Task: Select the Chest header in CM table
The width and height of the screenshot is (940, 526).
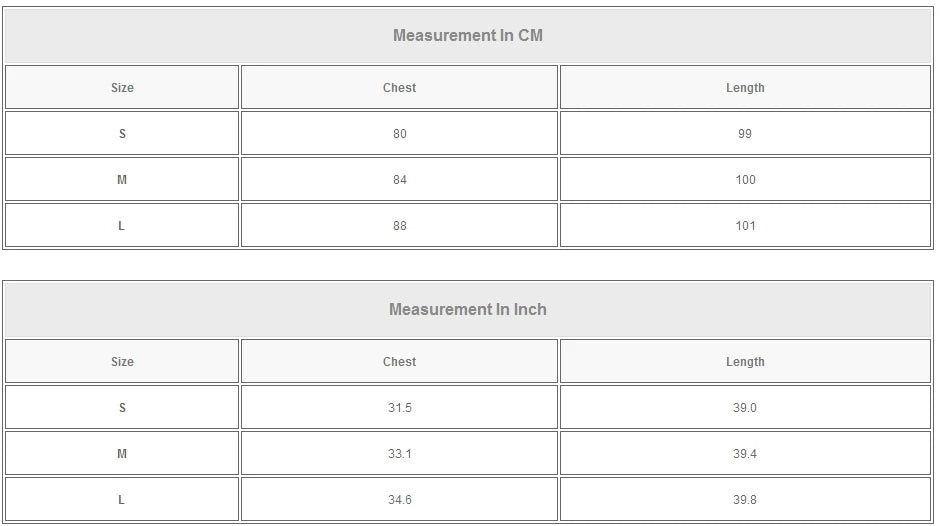Action: [x=399, y=88]
